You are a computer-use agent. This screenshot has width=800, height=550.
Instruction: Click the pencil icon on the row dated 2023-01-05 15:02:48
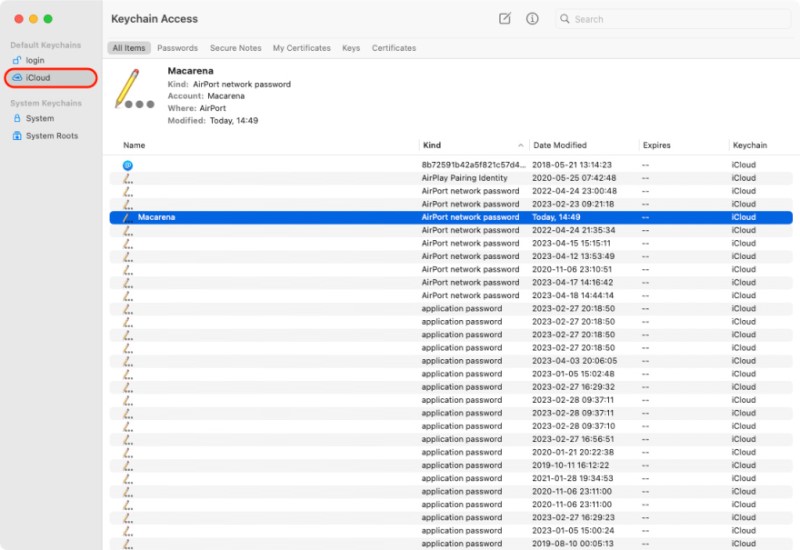pos(128,374)
